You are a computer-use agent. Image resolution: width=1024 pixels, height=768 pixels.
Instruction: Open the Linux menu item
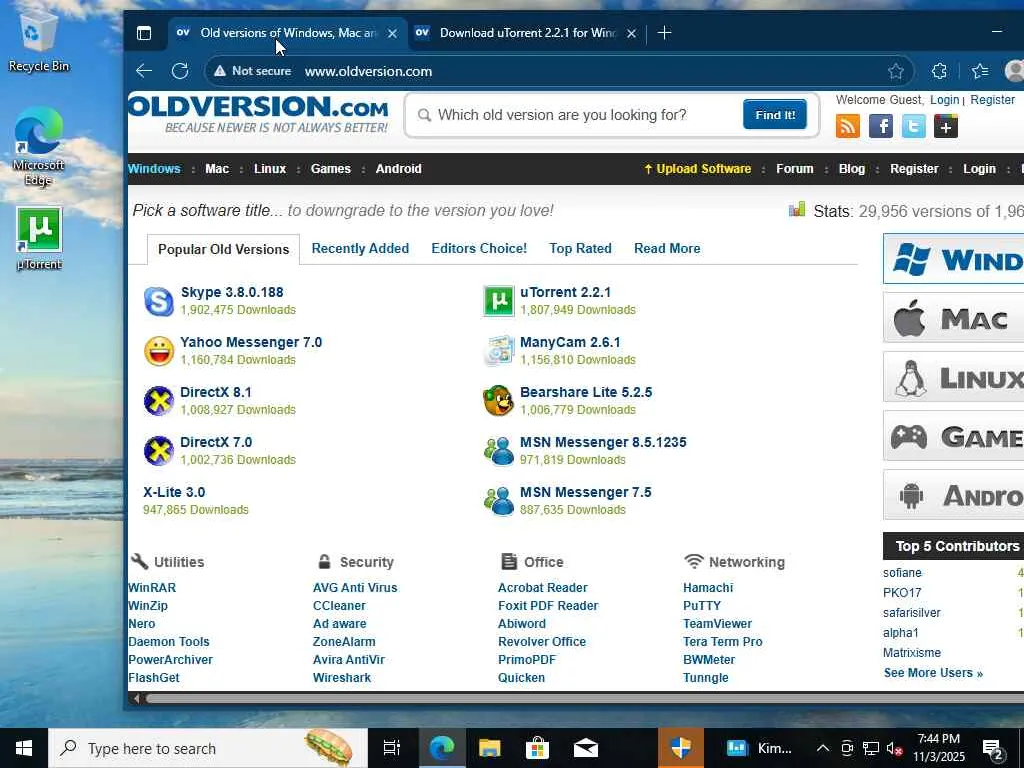270,168
